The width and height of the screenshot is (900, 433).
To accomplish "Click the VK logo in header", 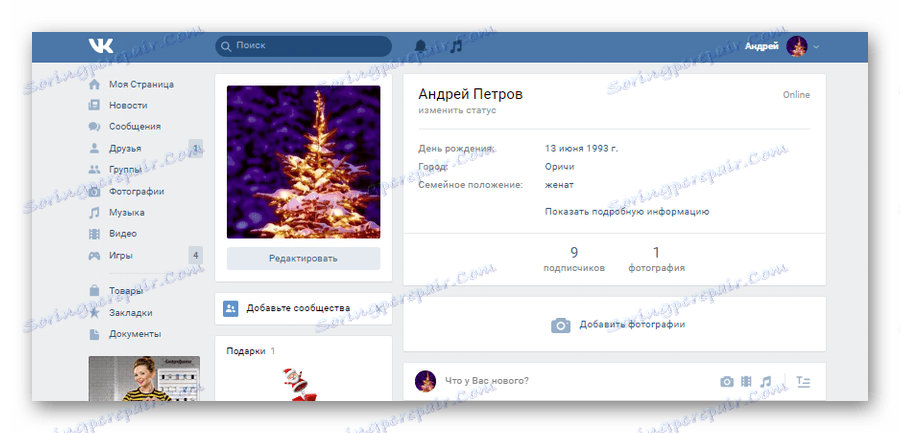I will pos(101,45).
